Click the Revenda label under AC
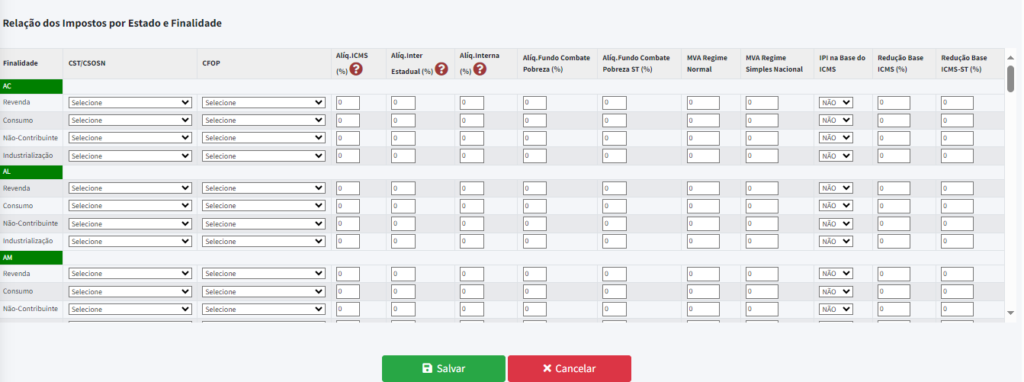This screenshot has height=382, width=1024. [x=16, y=102]
